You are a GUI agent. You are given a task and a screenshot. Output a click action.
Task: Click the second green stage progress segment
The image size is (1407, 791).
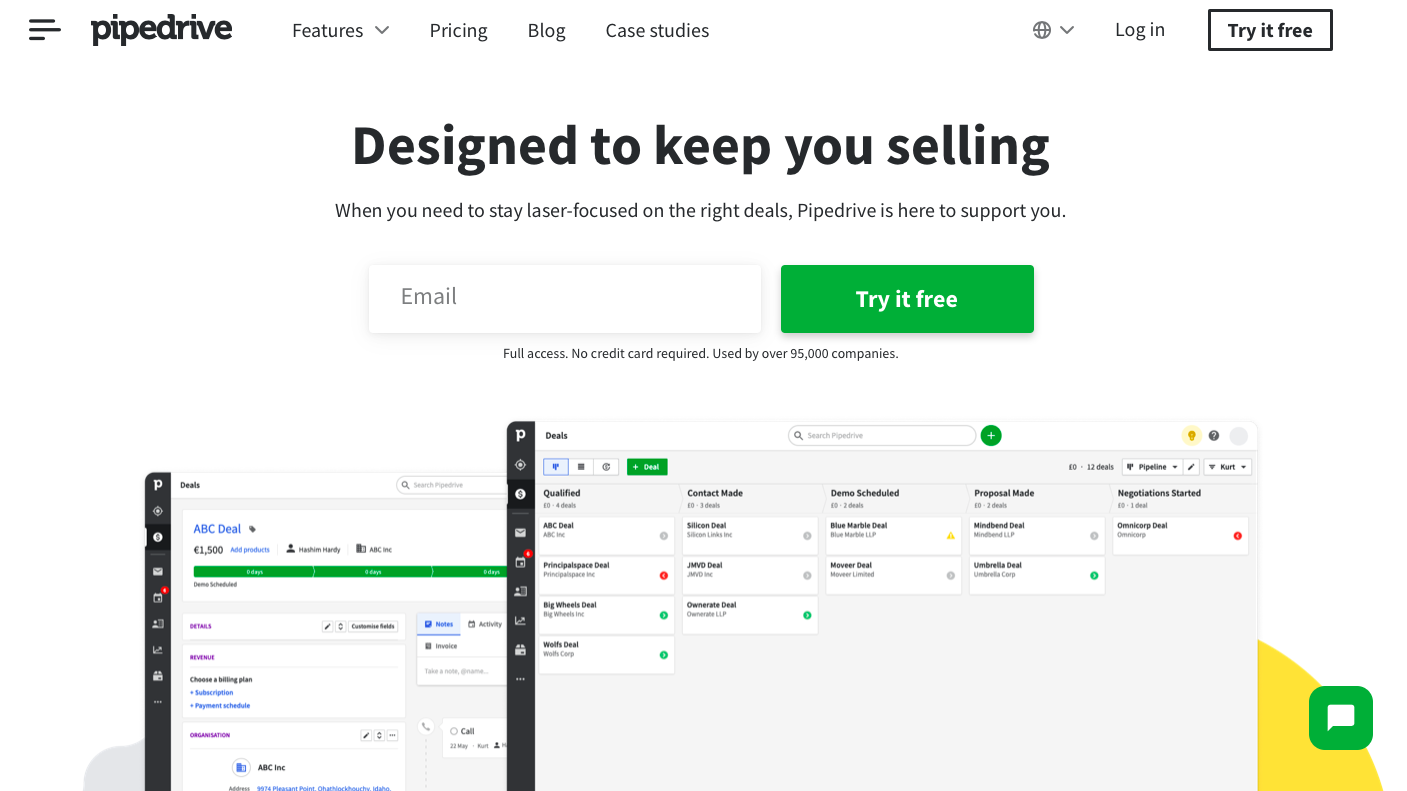(x=373, y=572)
